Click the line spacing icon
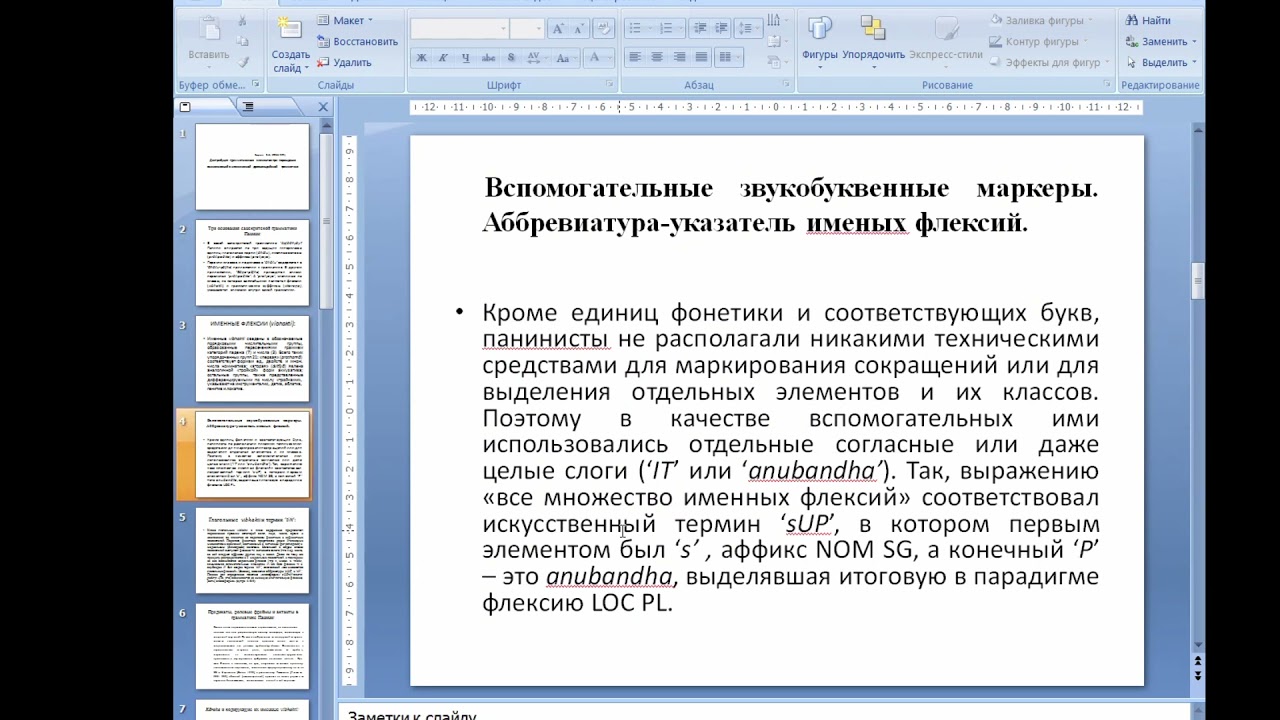Viewport: 1280px width, 720px height. [749, 29]
